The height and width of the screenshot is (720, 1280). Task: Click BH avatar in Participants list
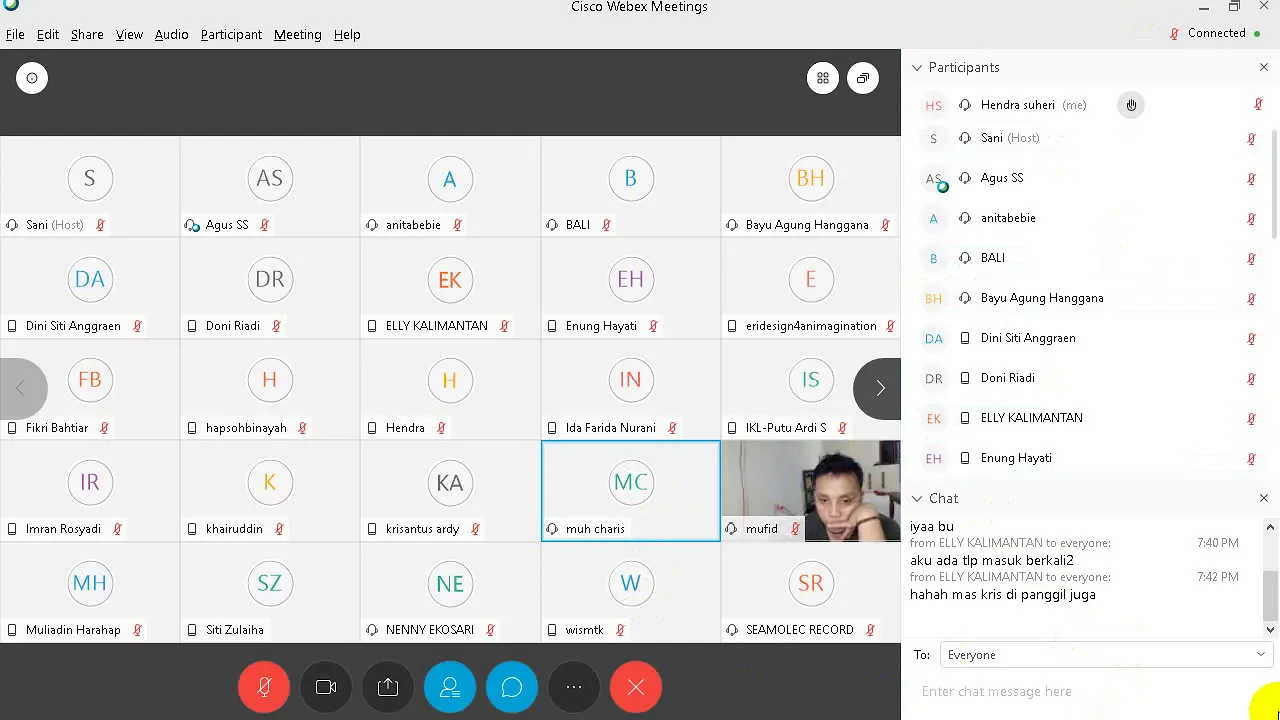(933, 298)
